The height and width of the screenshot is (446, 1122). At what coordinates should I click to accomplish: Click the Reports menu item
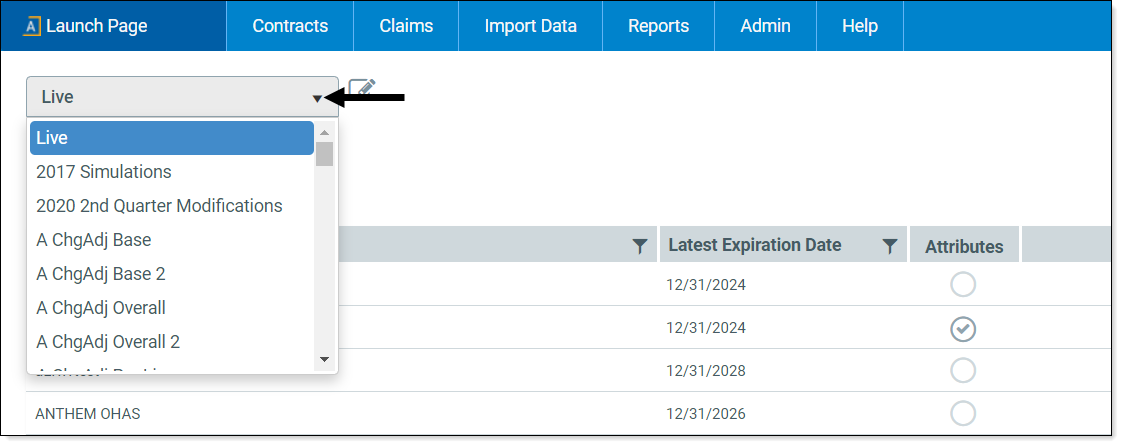click(x=658, y=26)
